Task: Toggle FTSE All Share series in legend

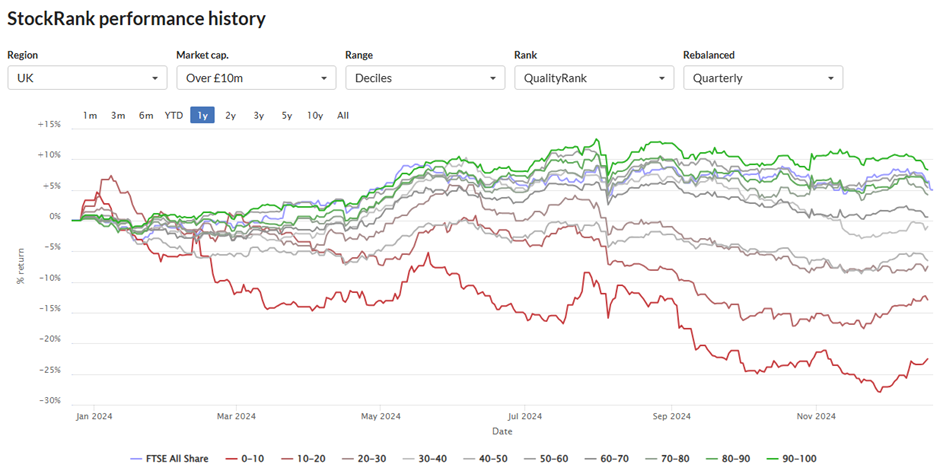Action: point(170,458)
